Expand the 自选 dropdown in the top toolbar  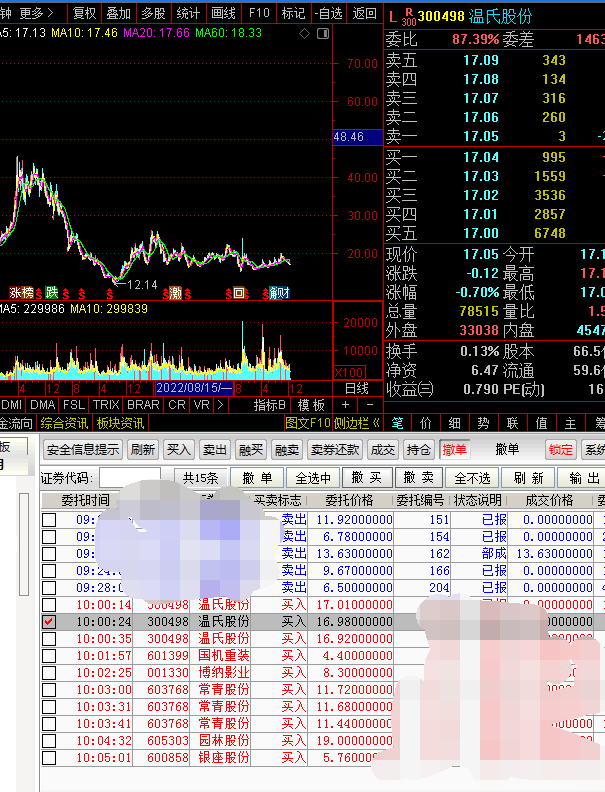pyautogui.click(x=328, y=13)
